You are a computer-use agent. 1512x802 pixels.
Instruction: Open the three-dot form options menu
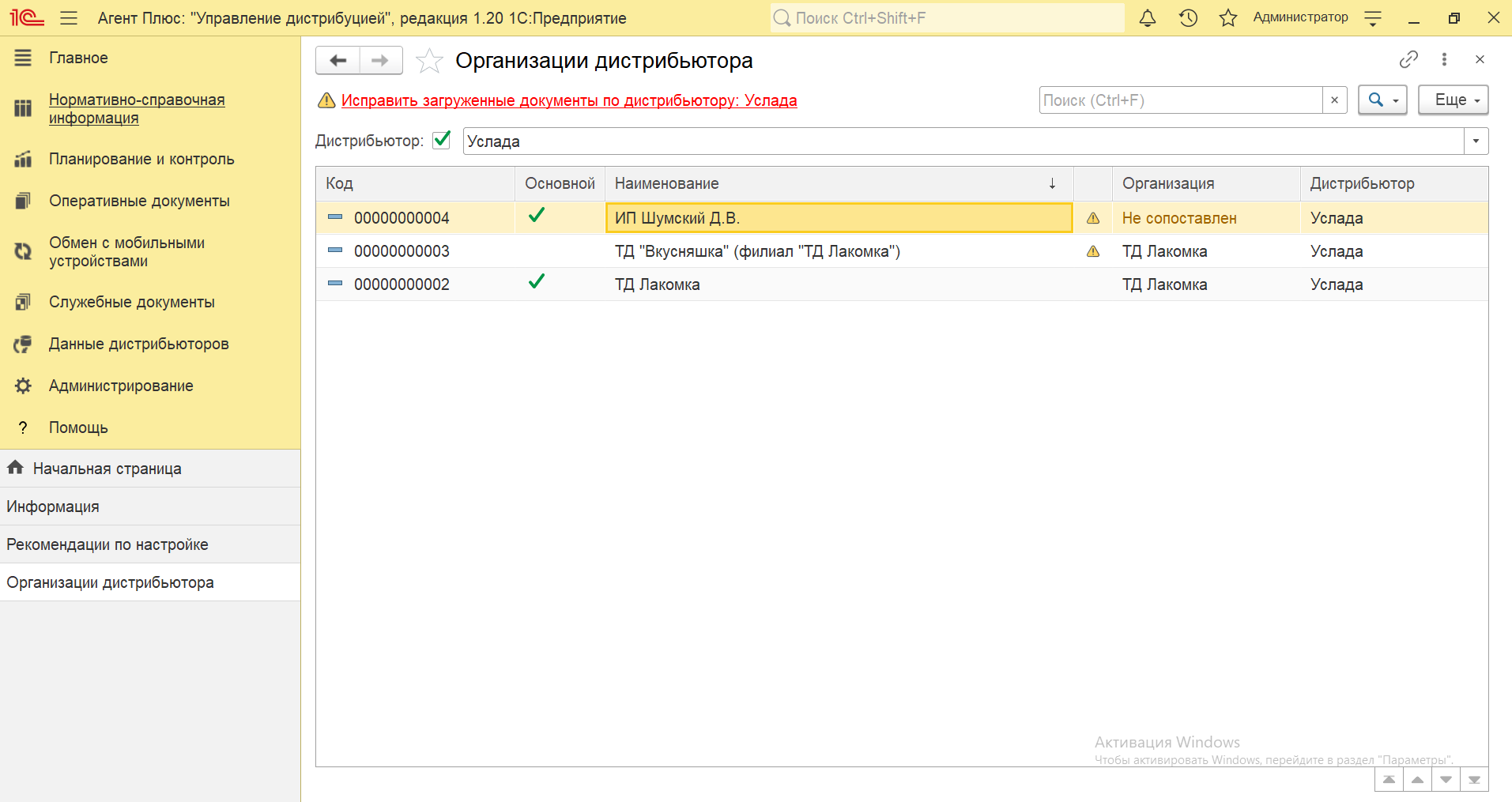1444,59
